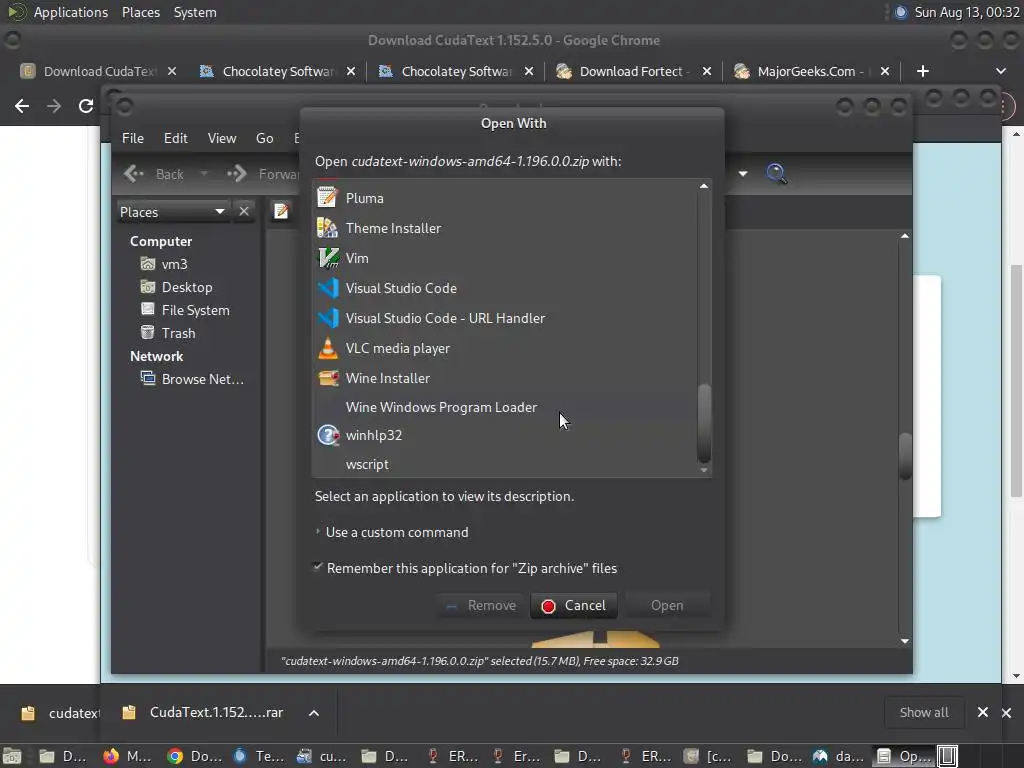Open the System menu in top panel
The image size is (1024, 768).
tap(195, 12)
